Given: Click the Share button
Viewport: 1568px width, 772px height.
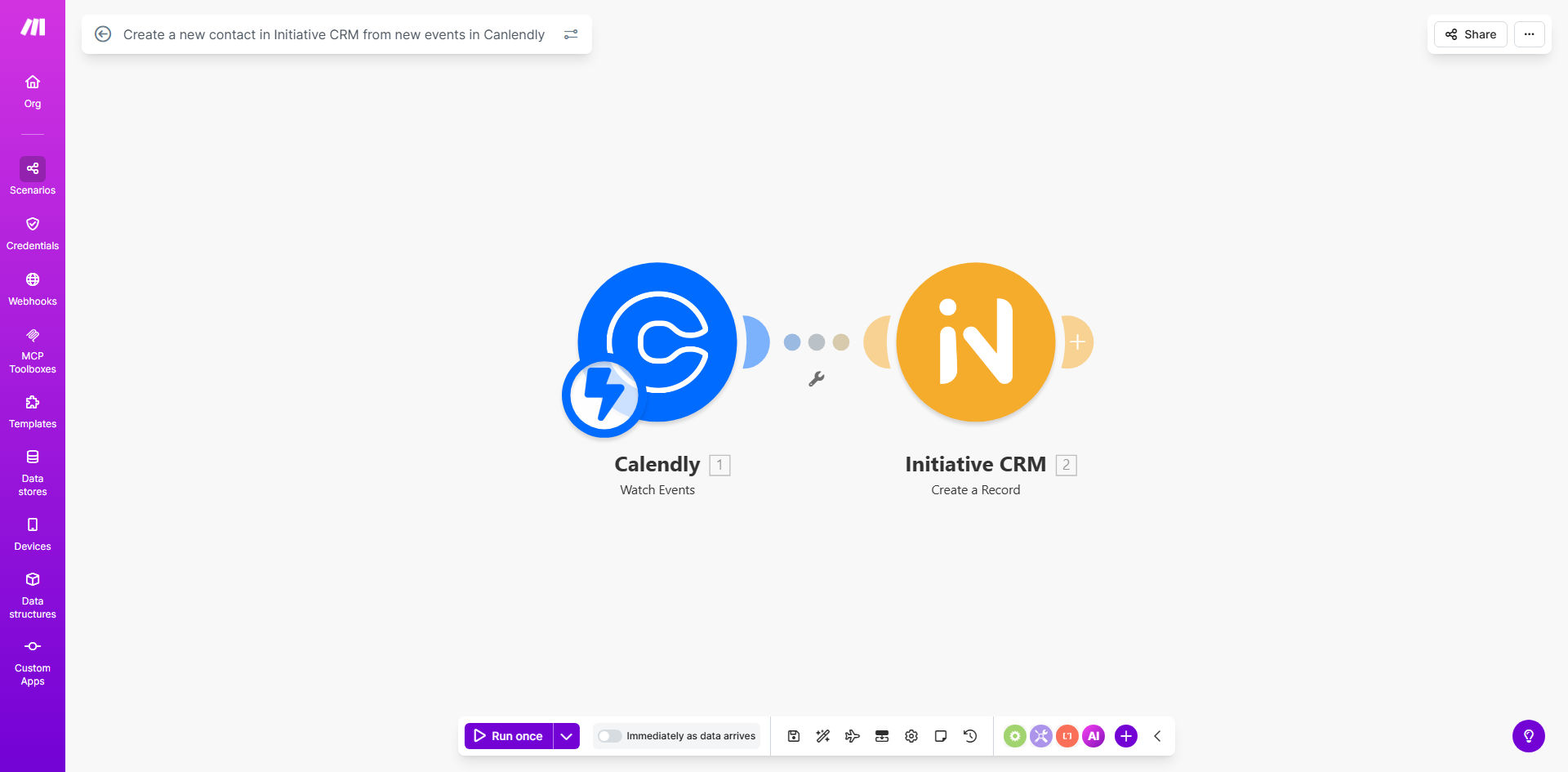Looking at the screenshot, I should coord(1471,34).
